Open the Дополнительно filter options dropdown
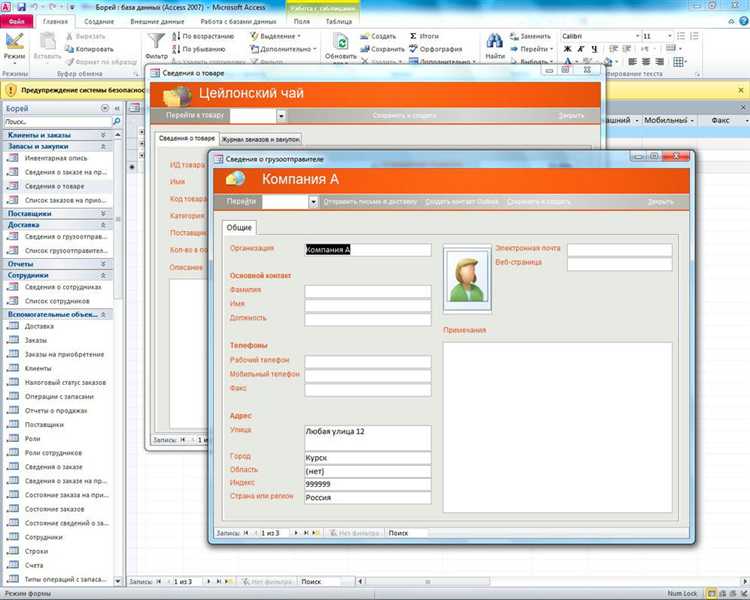750x600 pixels. (x=283, y=49)
